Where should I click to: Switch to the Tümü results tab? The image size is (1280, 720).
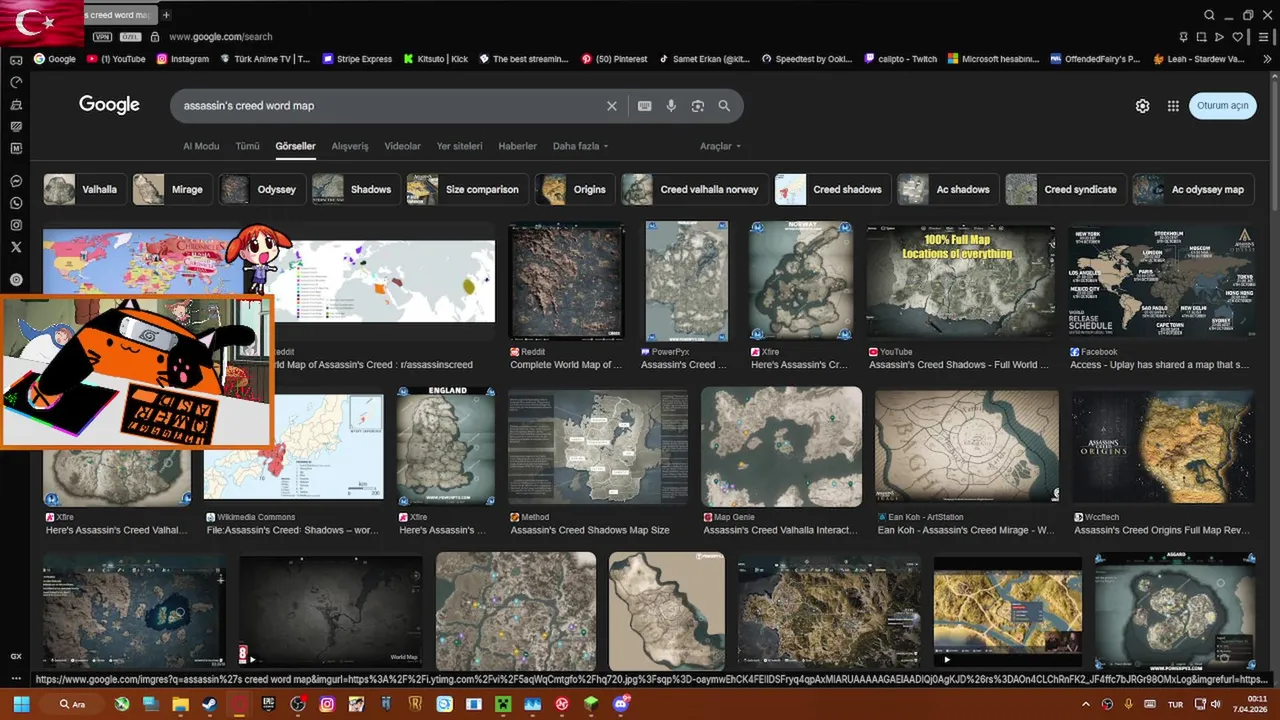247,146
